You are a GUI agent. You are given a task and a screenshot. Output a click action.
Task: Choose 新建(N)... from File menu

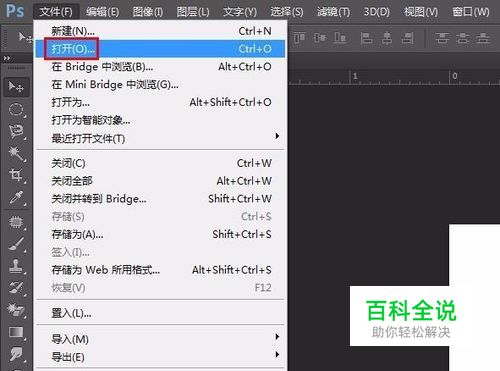point(160,31)
